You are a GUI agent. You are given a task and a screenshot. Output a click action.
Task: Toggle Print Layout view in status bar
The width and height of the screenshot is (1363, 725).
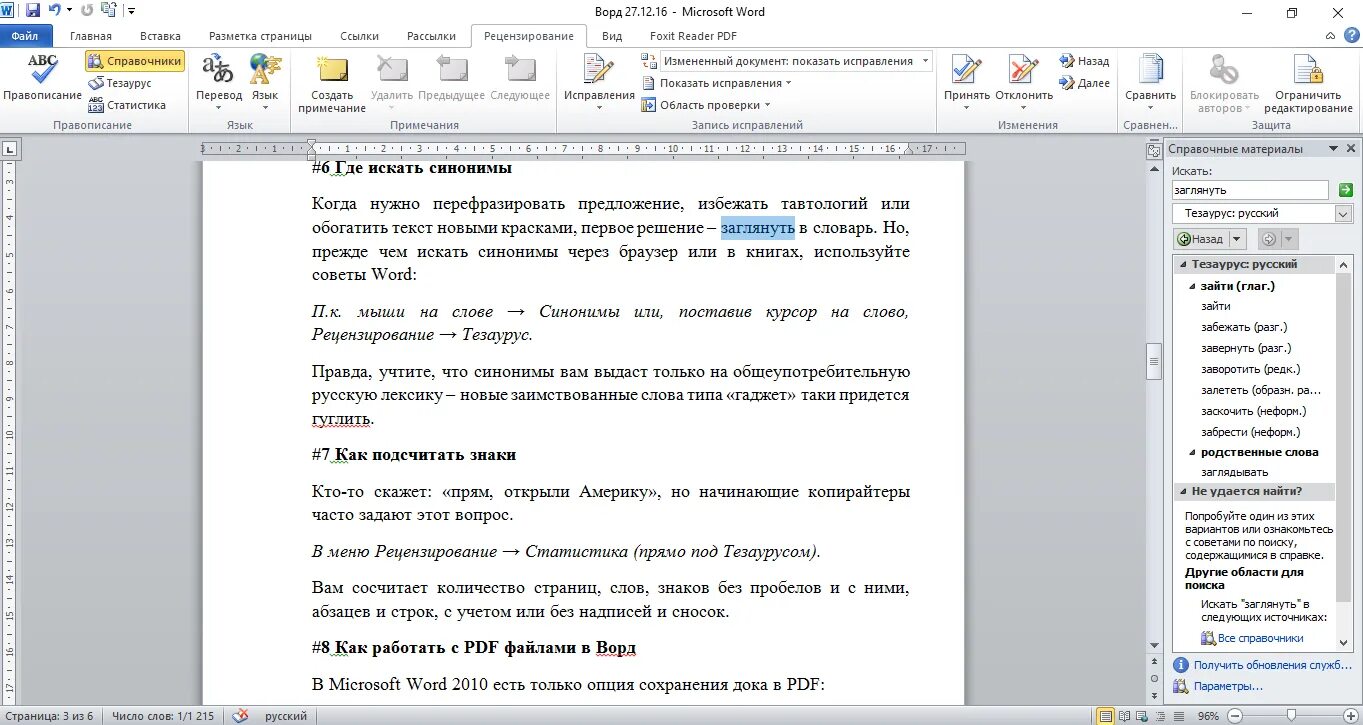[x=1105, y=716]
